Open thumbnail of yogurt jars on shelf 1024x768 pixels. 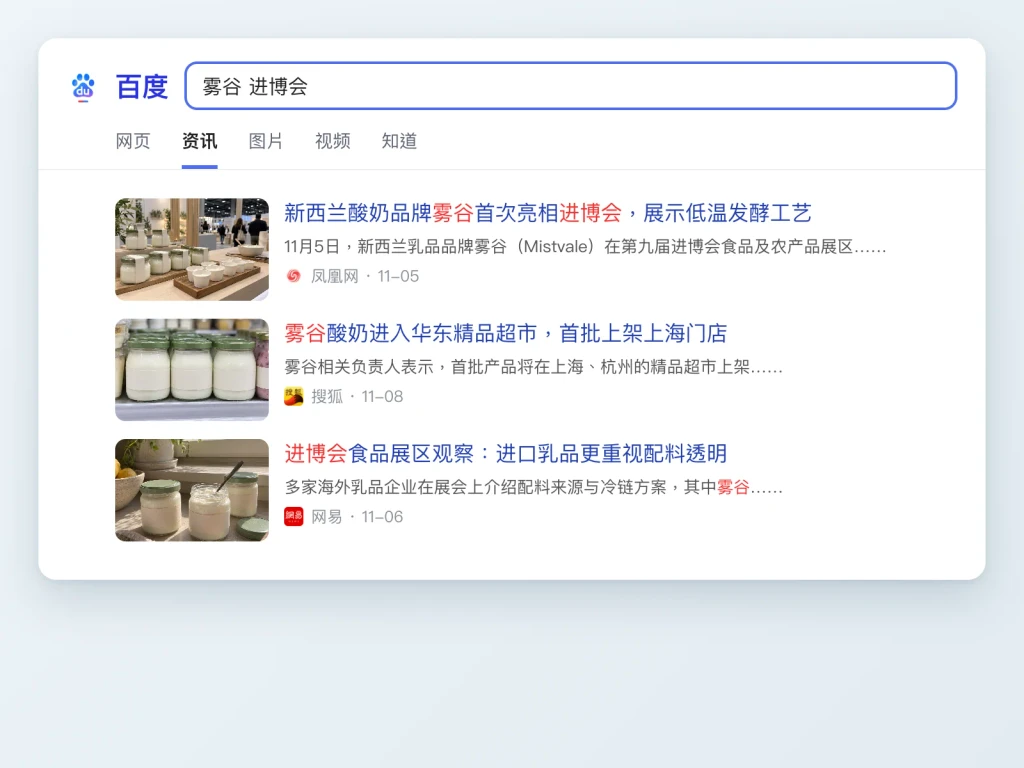click(x=192, y=370)
